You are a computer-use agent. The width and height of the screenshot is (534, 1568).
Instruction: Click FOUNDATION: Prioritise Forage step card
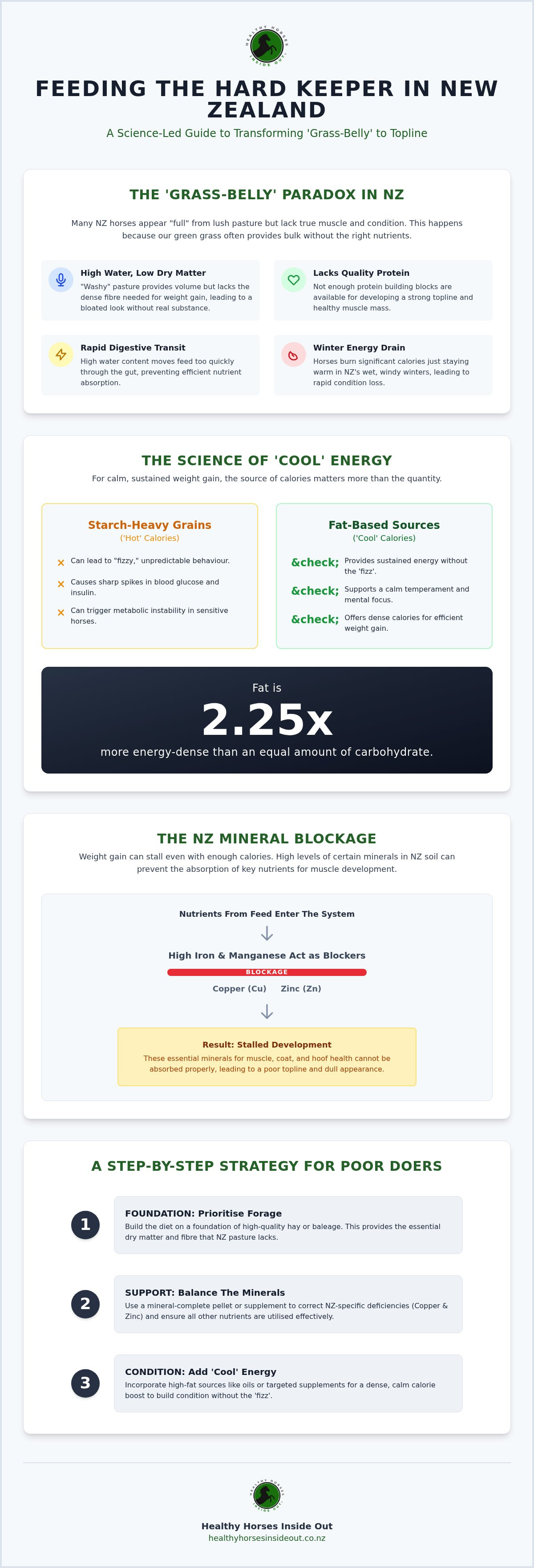click(288, 1225)
